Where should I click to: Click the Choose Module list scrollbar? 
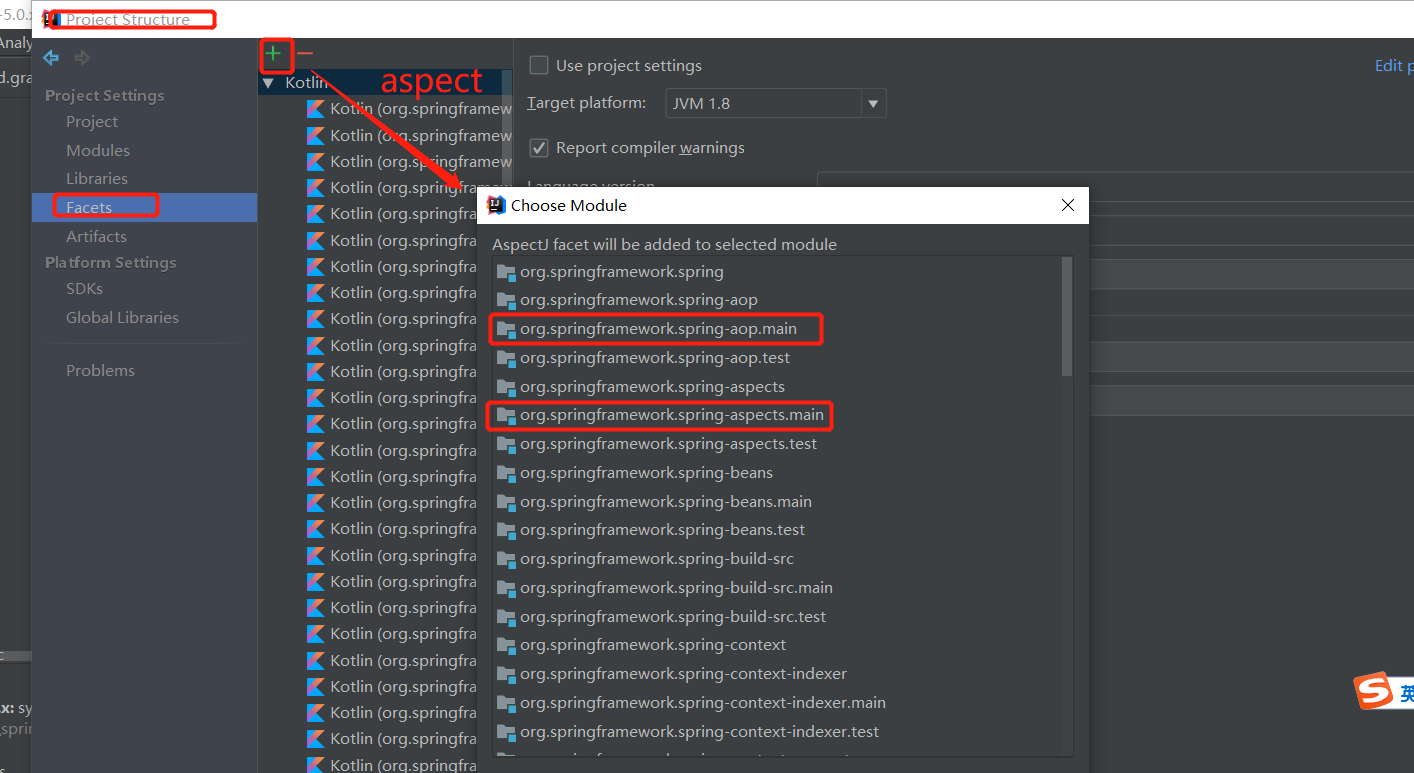pyautogui.click(x=1067, y=317)
